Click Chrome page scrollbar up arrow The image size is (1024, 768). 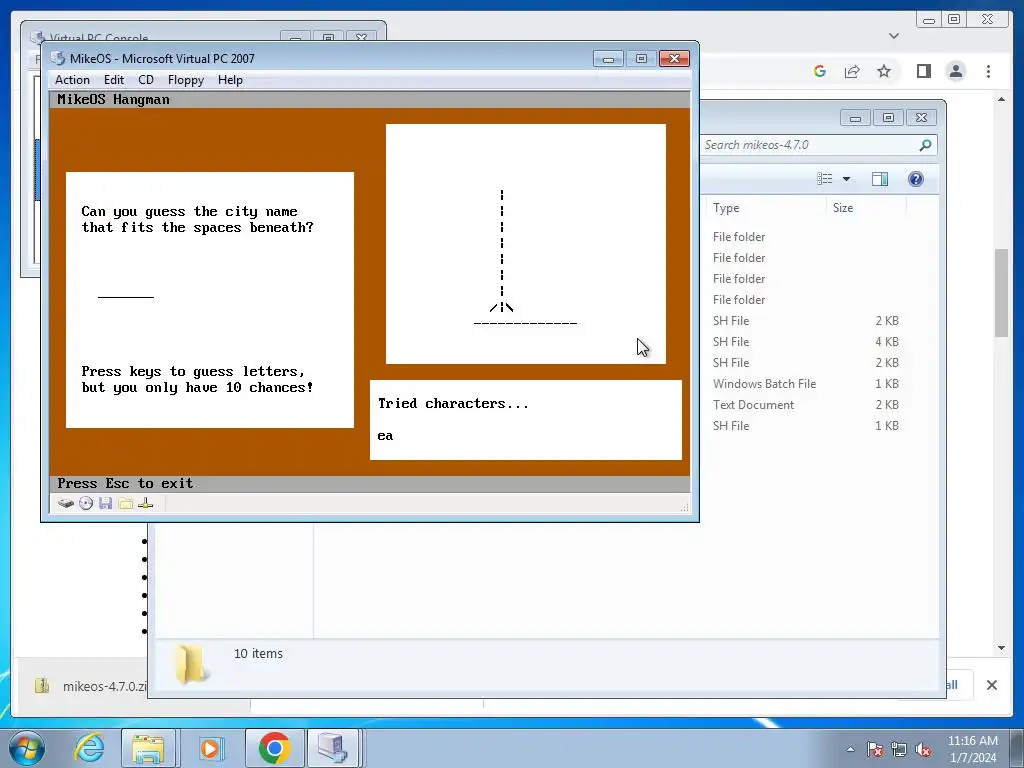click(1001, 99)
